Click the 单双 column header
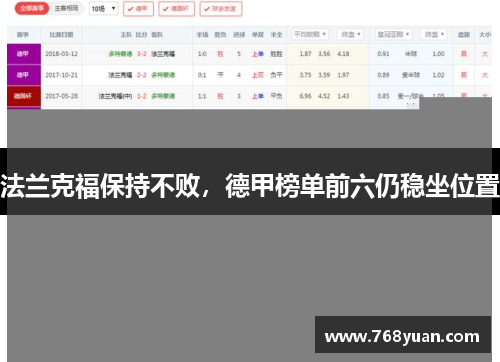This screenshot has height=362, width=500. click(258, 35)
